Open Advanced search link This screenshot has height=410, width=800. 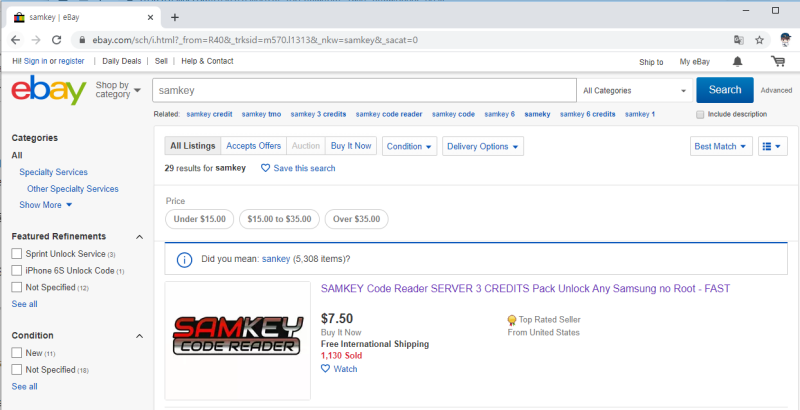coord(777,90)
